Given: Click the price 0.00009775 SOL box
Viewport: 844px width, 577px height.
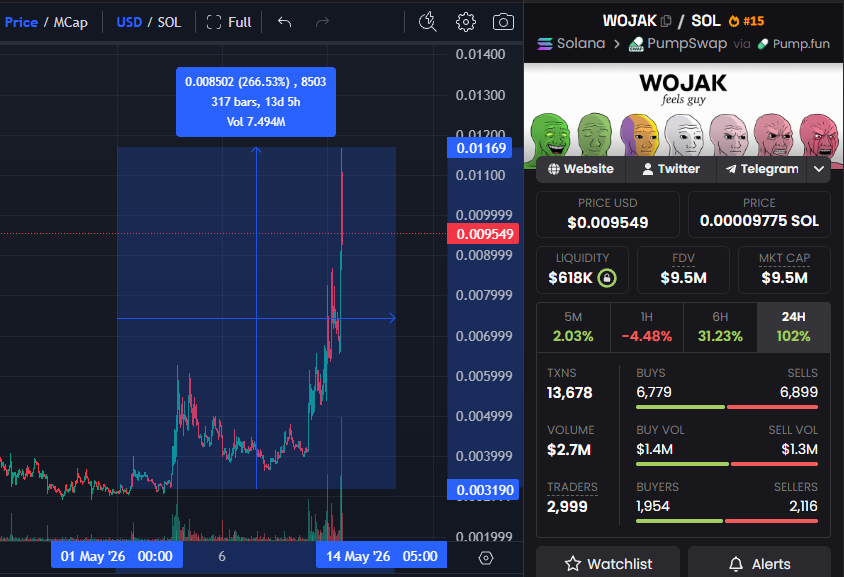Looking at the screenshot, I should pos(759,214).
